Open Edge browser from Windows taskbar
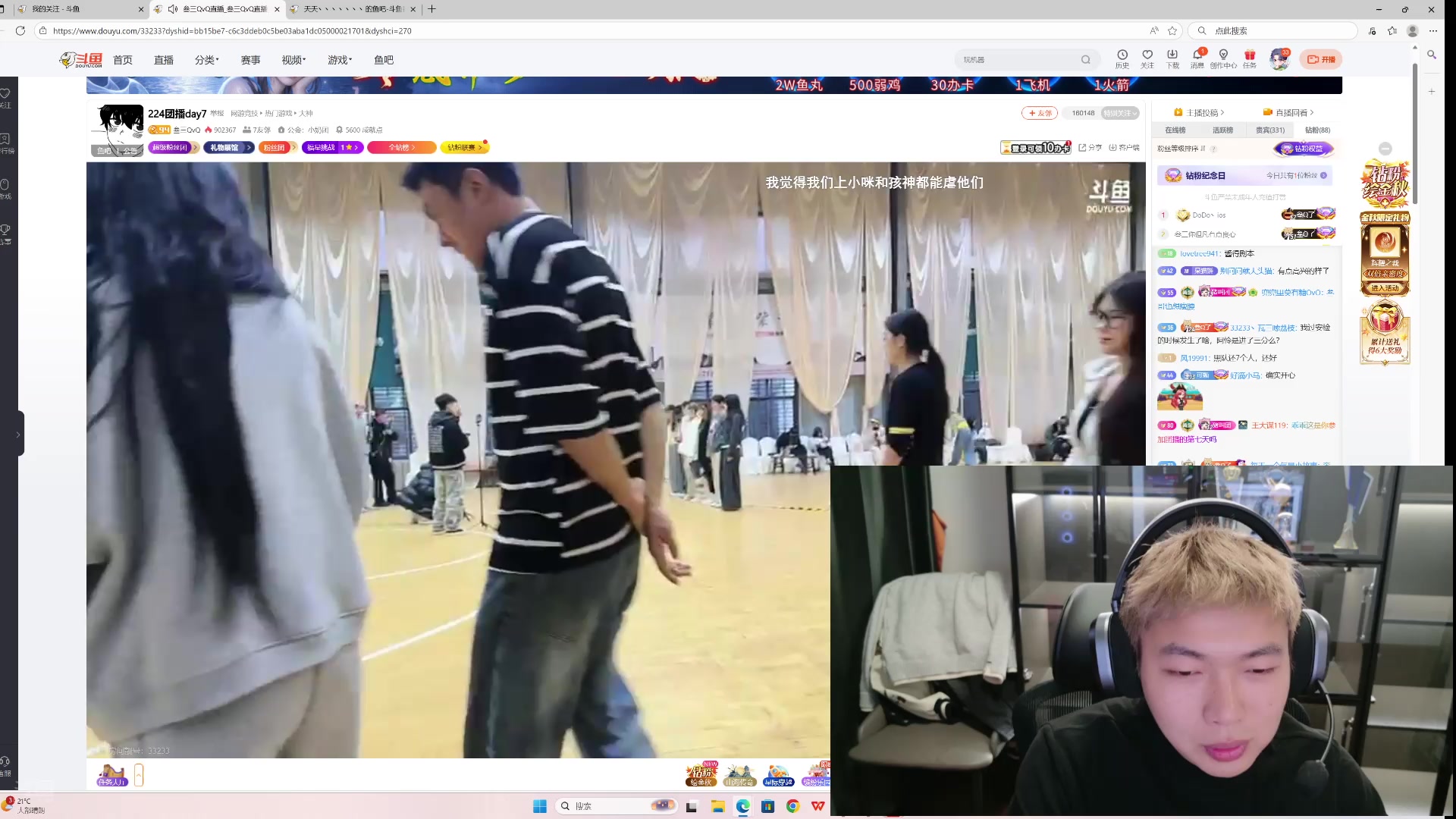This screenshot has width=1456, height=819. pos(742,806)
